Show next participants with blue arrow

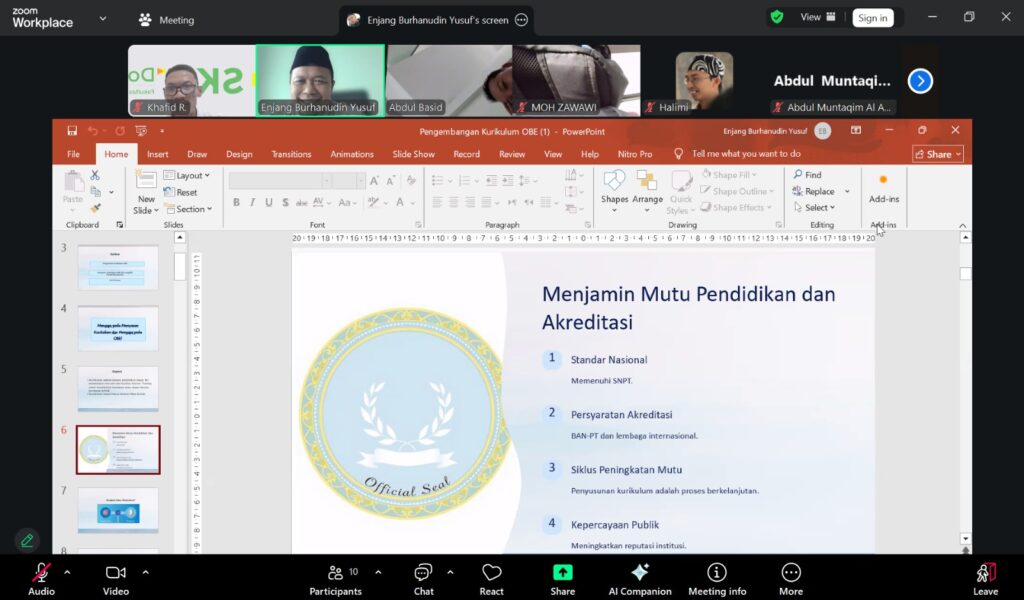tap(920, 81)
